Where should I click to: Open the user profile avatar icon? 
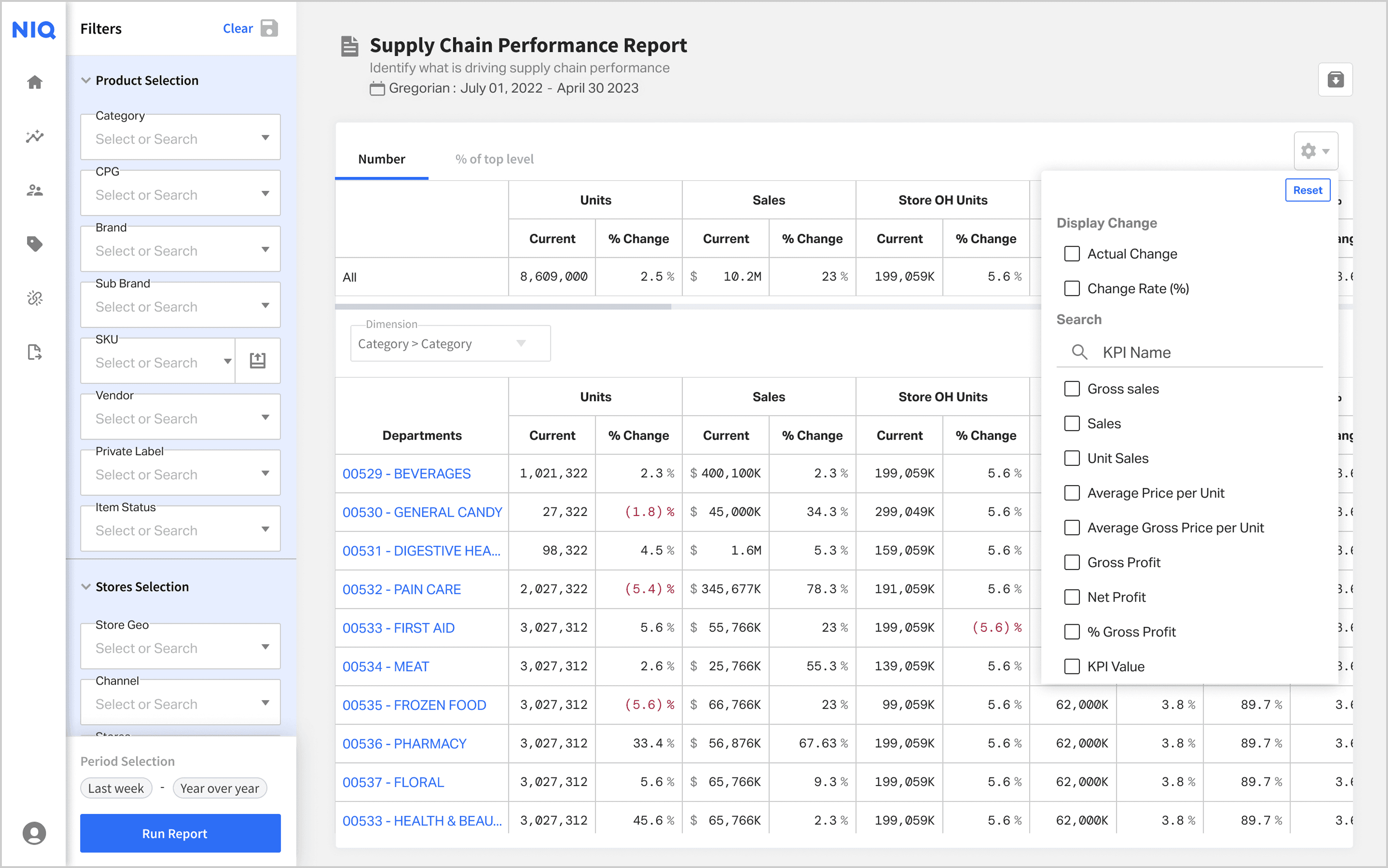click(x=34, y=833)
